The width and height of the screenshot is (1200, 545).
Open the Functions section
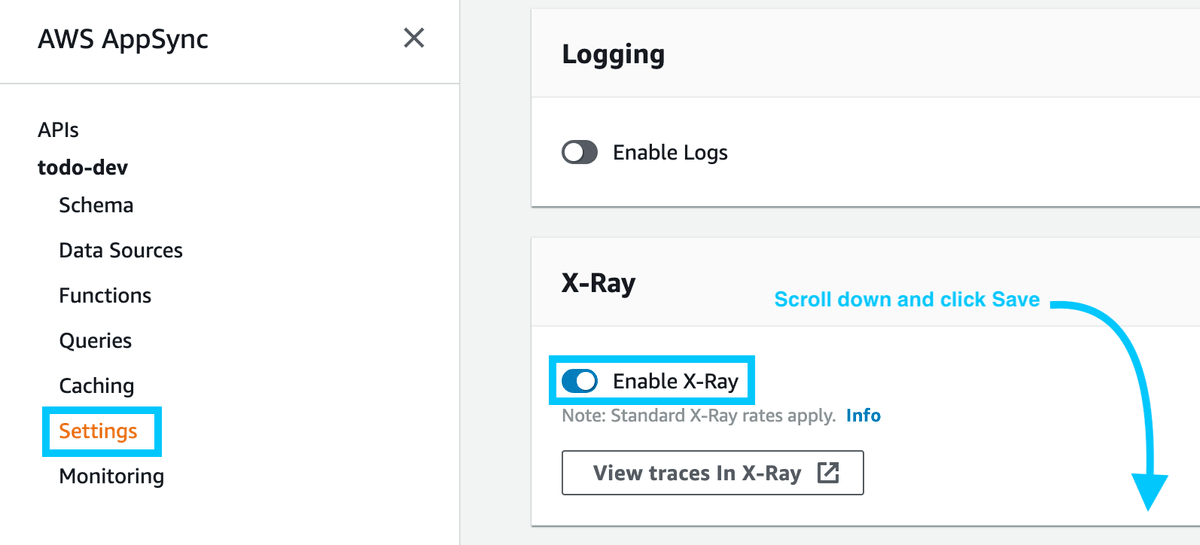[105, 295]
